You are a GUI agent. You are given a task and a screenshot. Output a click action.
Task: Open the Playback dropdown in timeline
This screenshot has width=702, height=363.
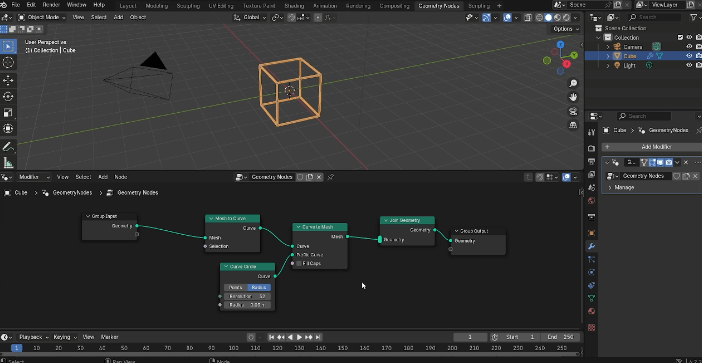click(x=33, y=337)
